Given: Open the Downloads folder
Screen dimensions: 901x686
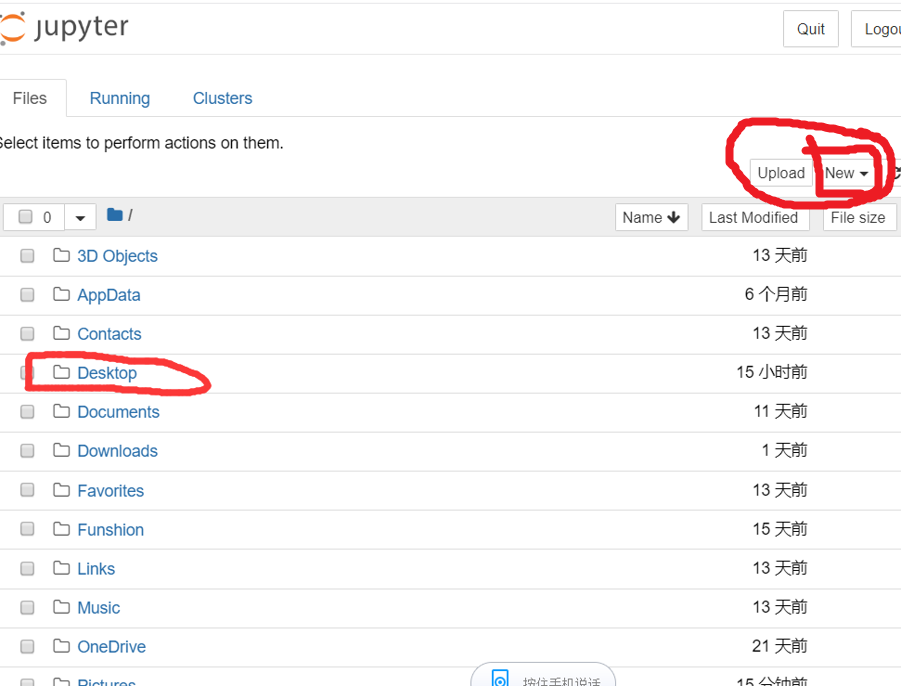Looking at the screenshot, I should click(x=117, y=451).
